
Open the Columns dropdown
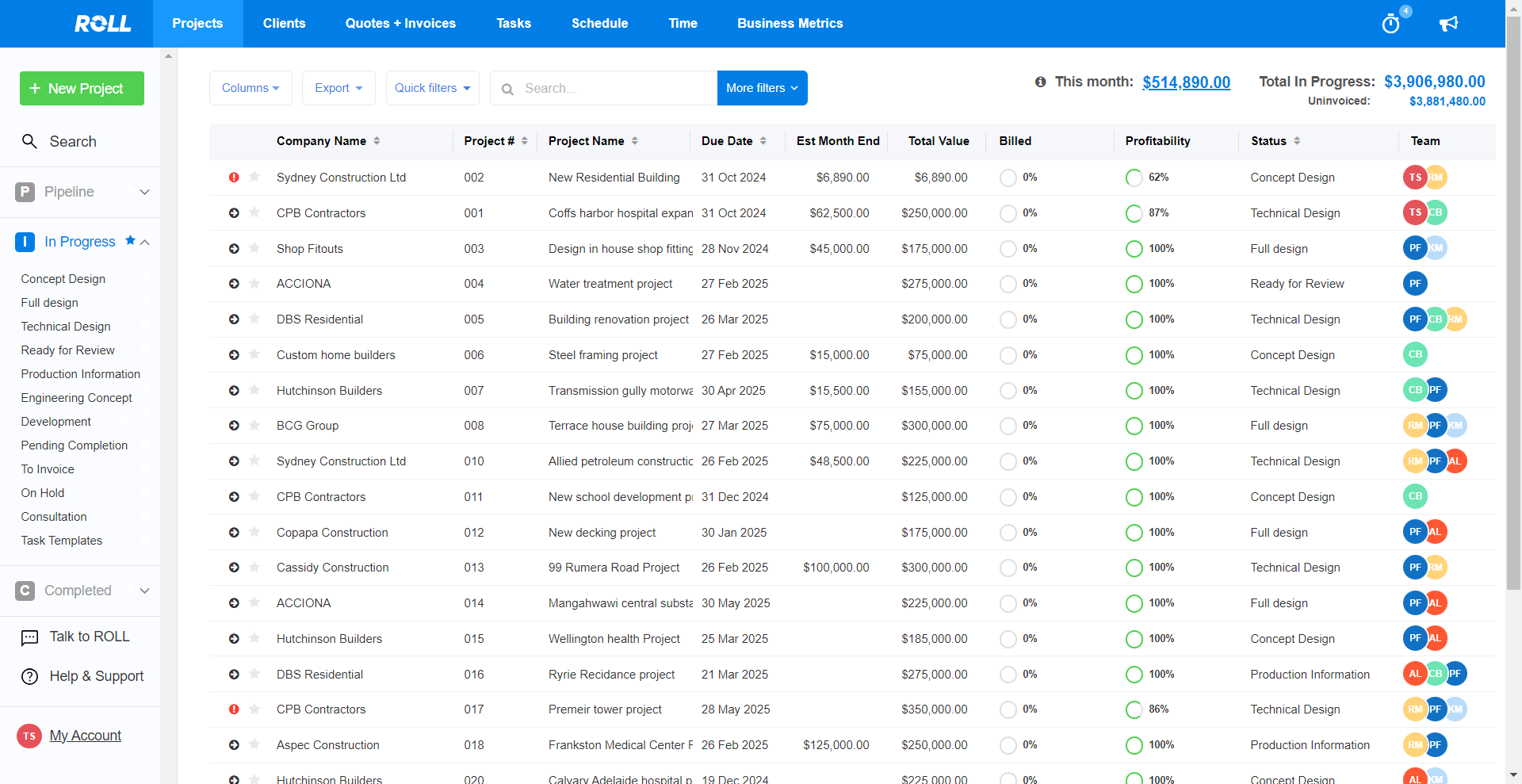[x=250, y=88]
